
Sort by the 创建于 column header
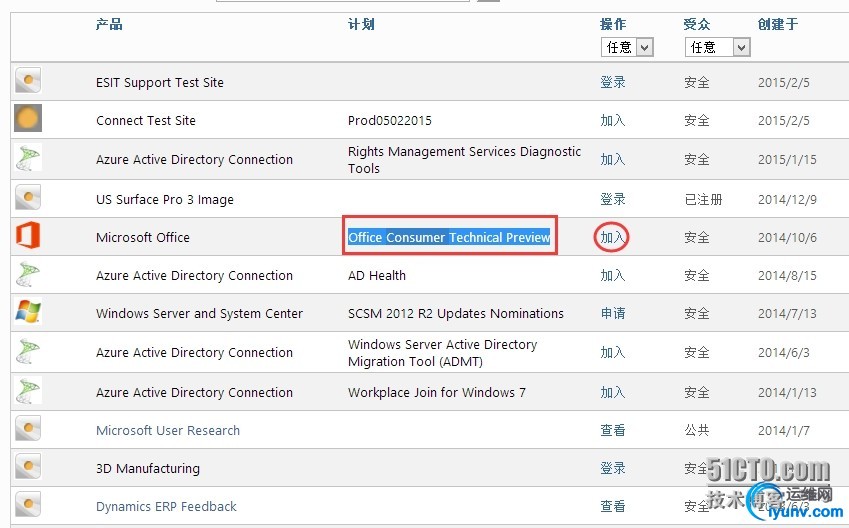point(777,24)
